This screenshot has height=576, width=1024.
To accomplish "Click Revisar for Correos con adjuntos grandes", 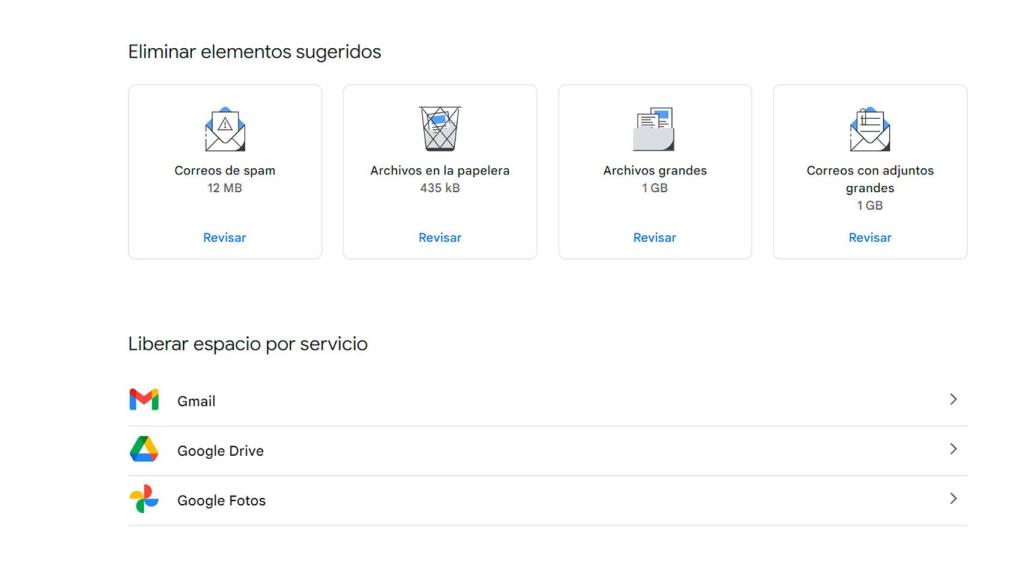I will [869, 237].
